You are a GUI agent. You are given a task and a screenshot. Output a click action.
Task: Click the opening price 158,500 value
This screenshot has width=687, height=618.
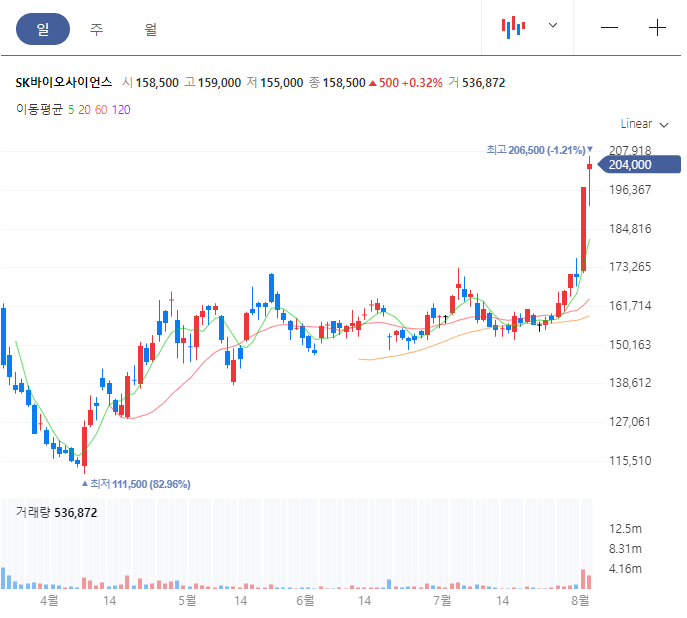157,83
